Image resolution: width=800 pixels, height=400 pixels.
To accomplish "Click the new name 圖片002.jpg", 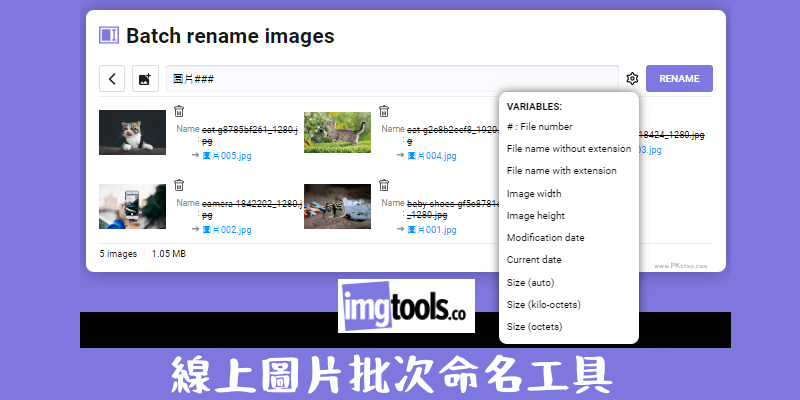I will 227,230.
